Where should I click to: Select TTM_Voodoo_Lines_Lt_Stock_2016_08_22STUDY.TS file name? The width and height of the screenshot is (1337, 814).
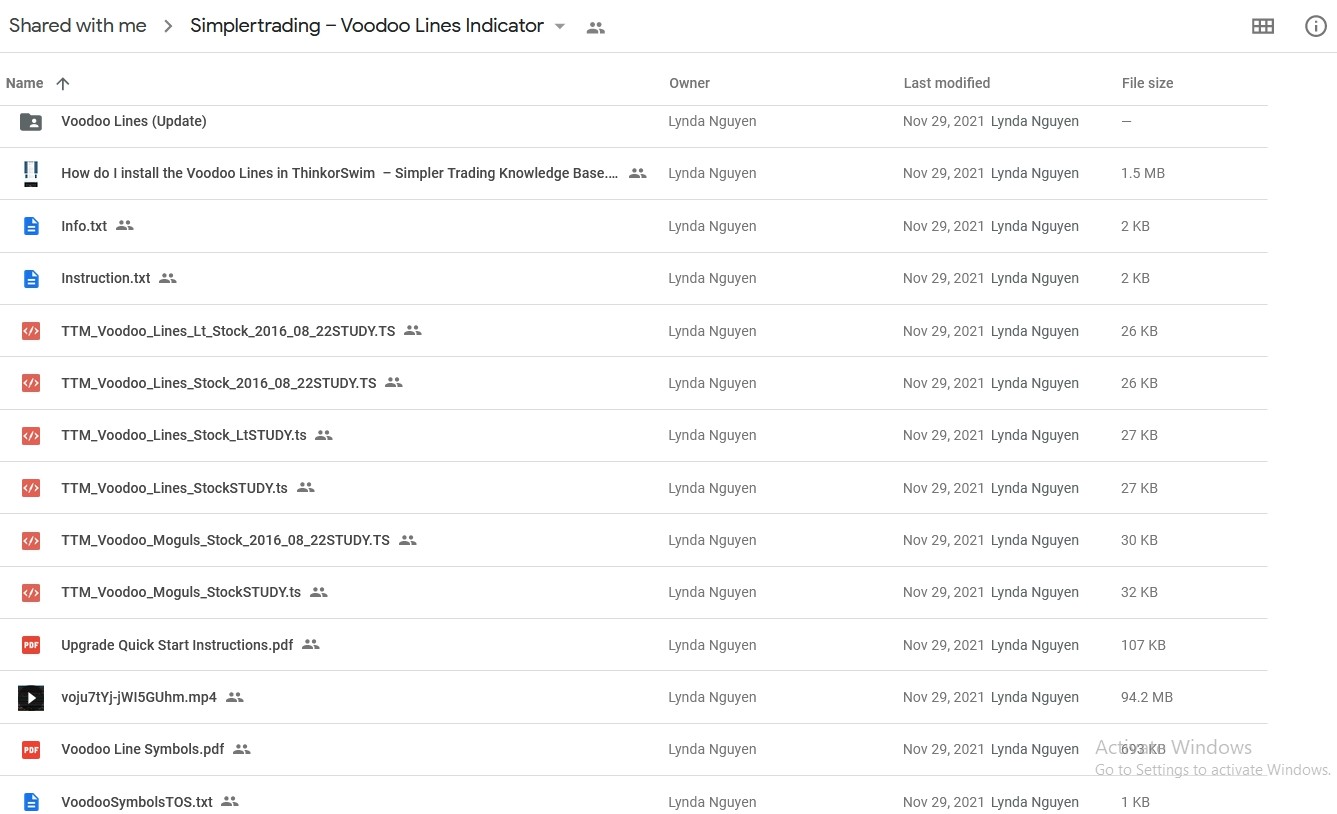point(228,331)
